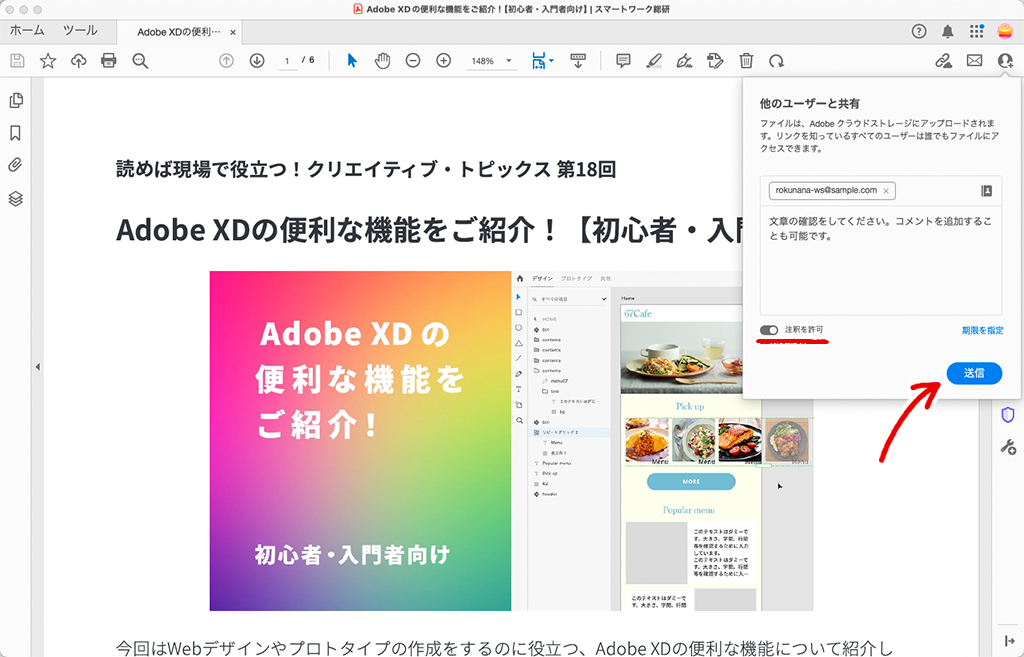The height and width of the screenshot is (657, 1024).
Task: Delete page with trash icon
Action: point(746,61)
